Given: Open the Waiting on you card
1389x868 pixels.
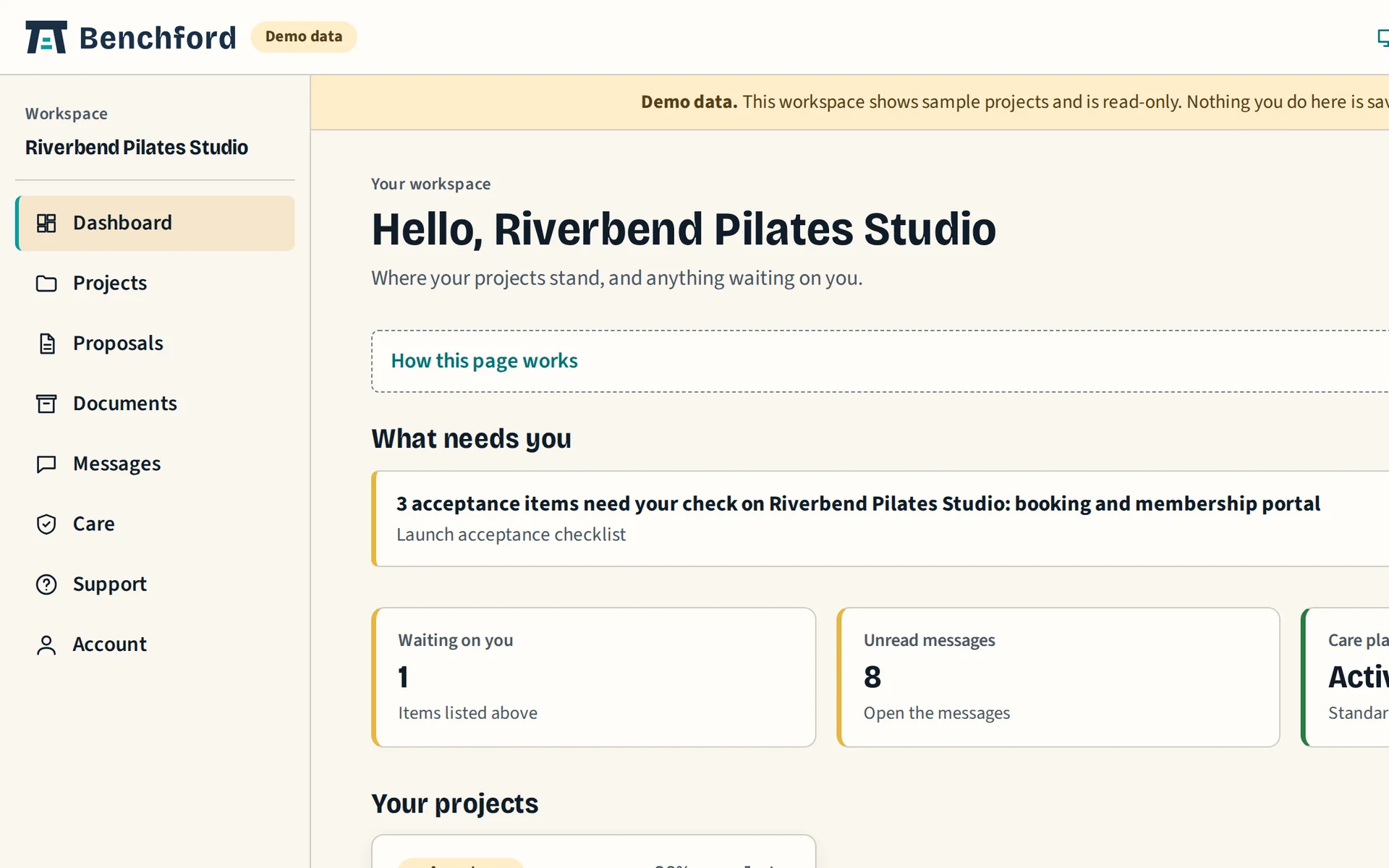Looking at the screenshot, I should click(x=593, y=677).
